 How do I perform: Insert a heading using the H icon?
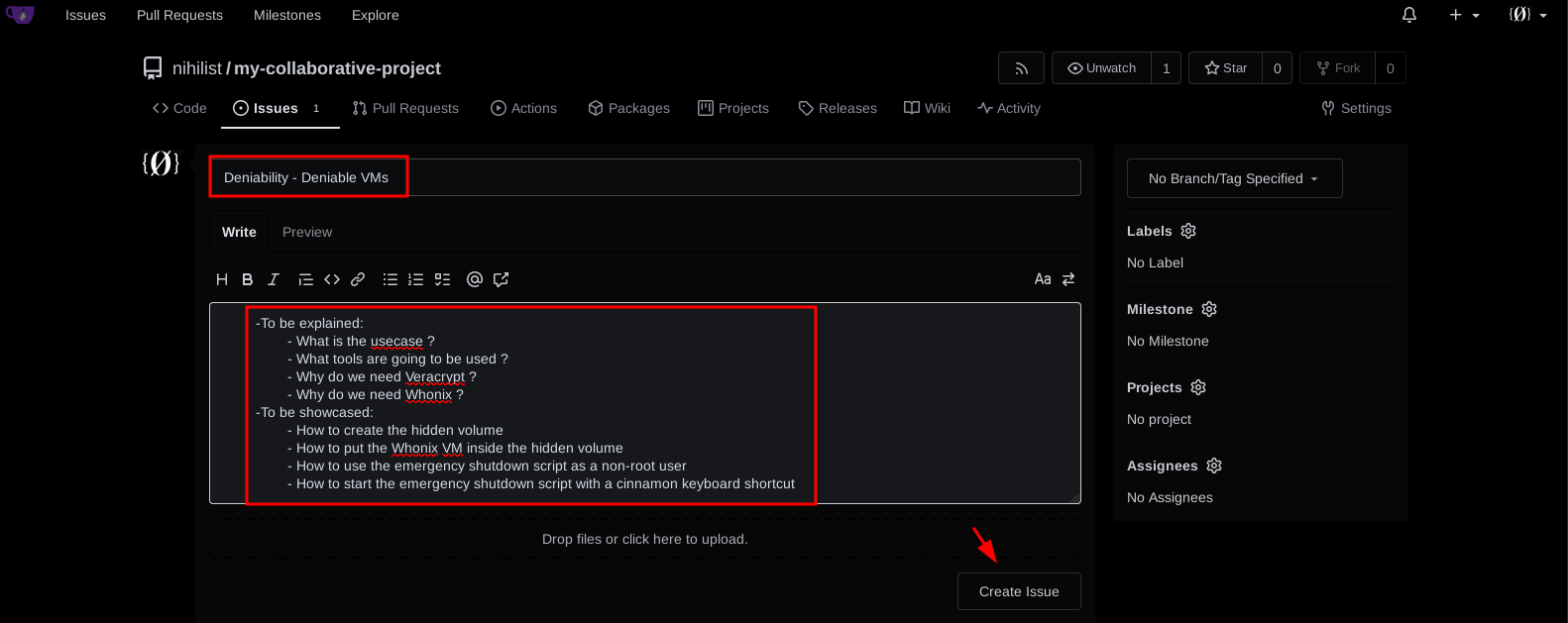[222, 279]
